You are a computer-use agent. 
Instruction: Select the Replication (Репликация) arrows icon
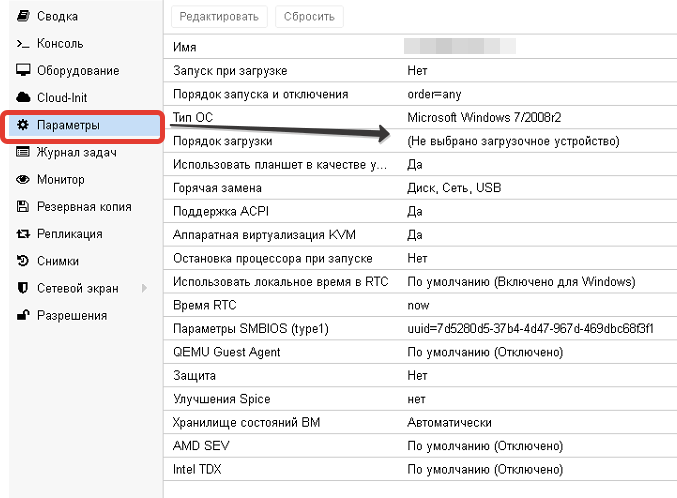click(23, 234)
